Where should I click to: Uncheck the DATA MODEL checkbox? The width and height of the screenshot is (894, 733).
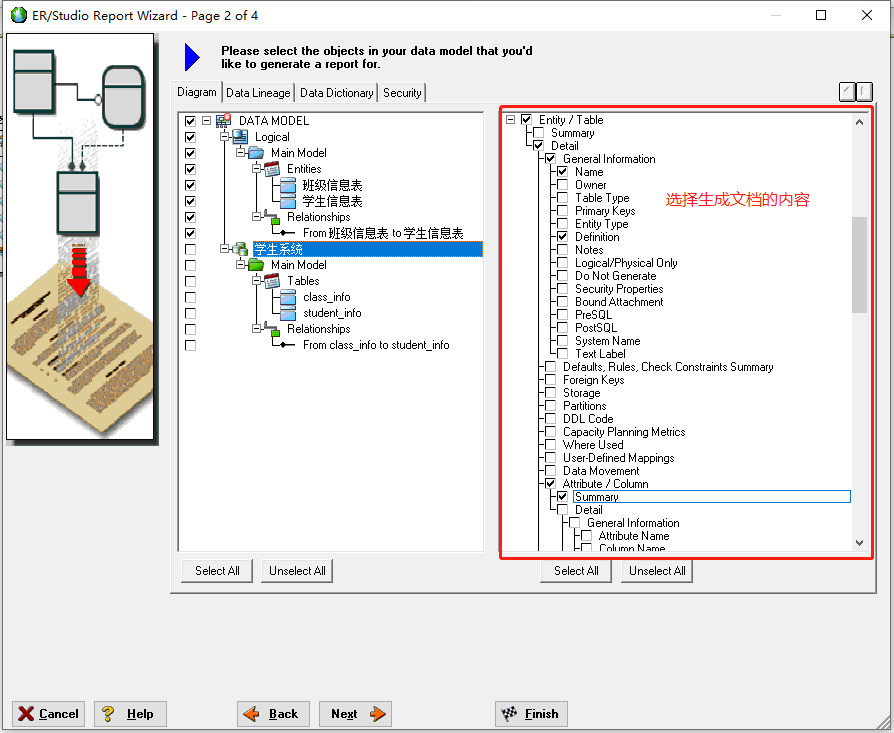tap(190, 121)
